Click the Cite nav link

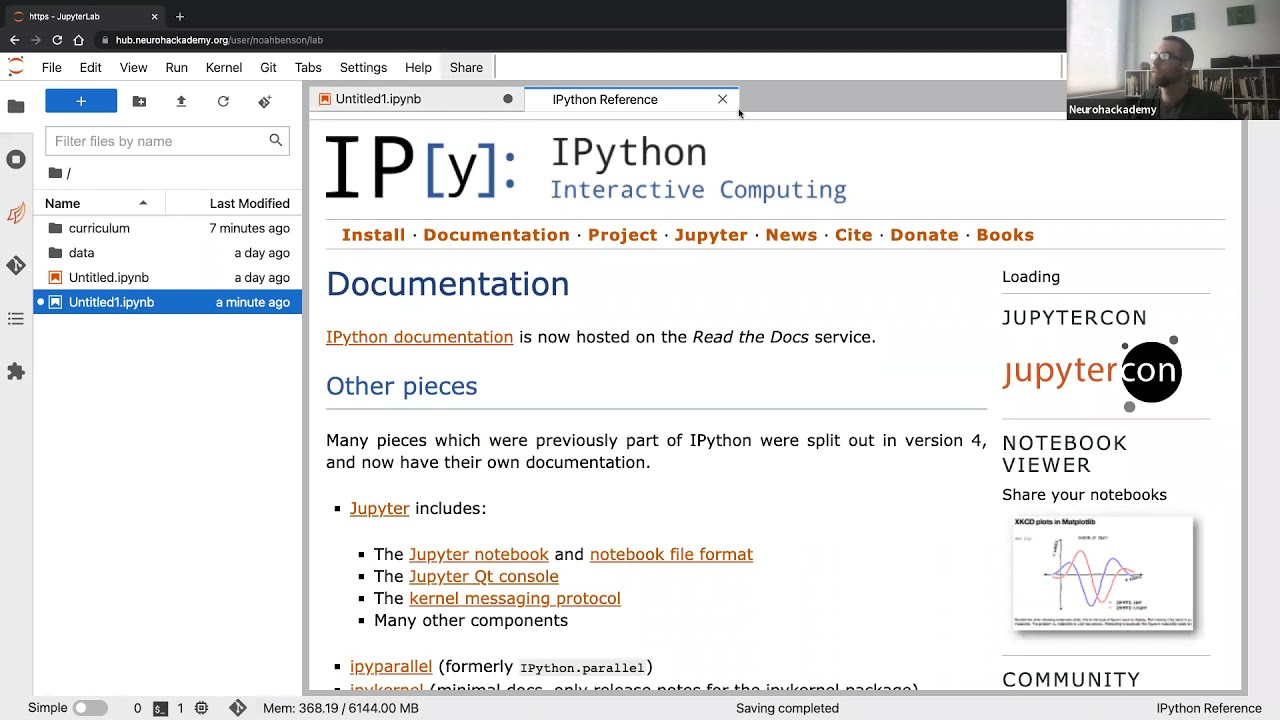(x=853, y=235)
